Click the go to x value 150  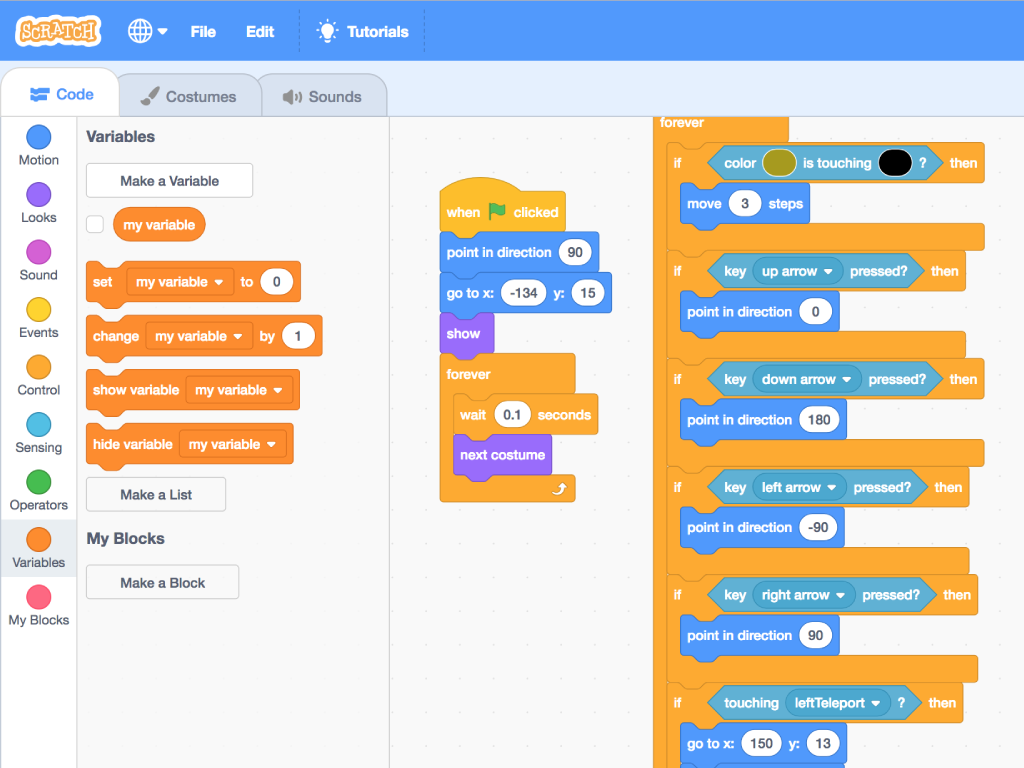click(761, 744)
